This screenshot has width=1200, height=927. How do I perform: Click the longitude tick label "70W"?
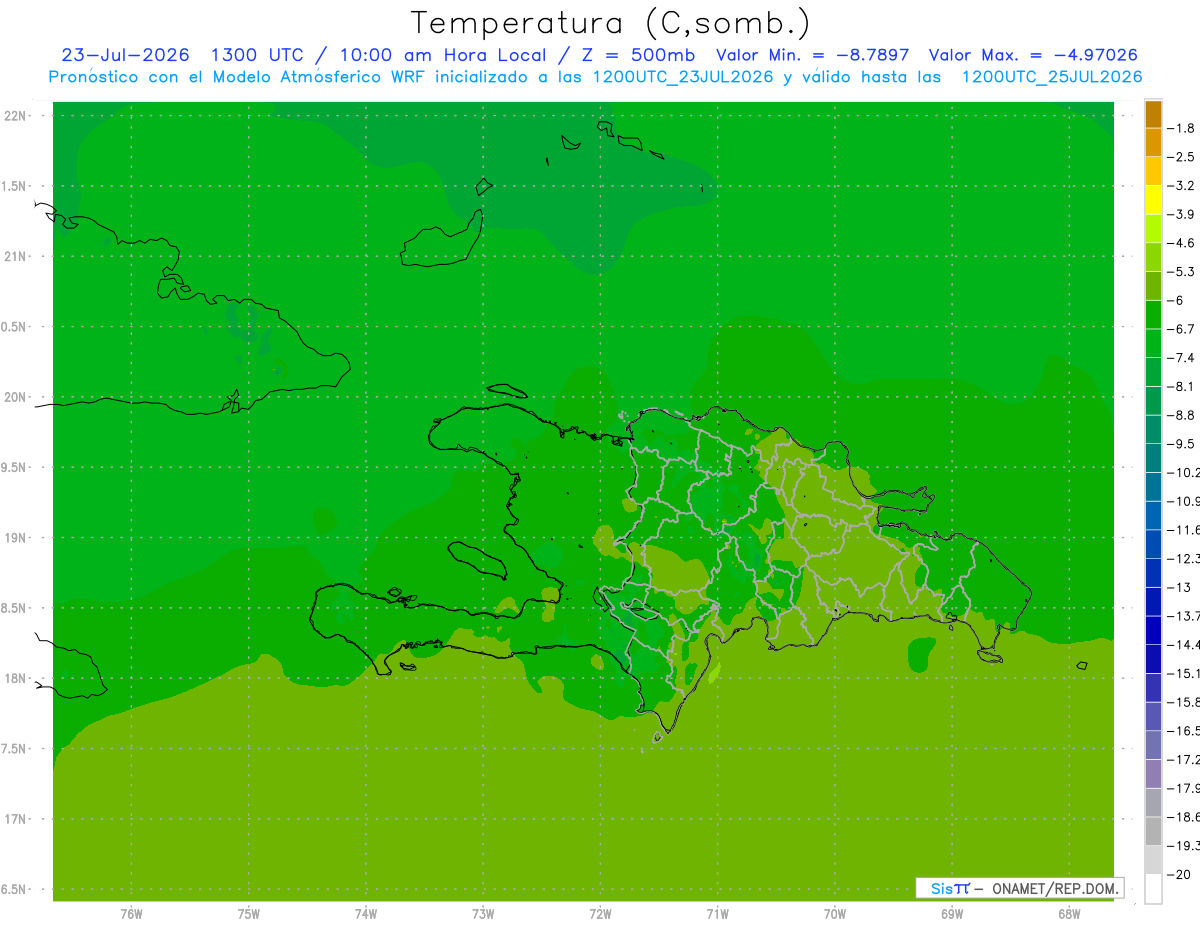click(835, 914)
